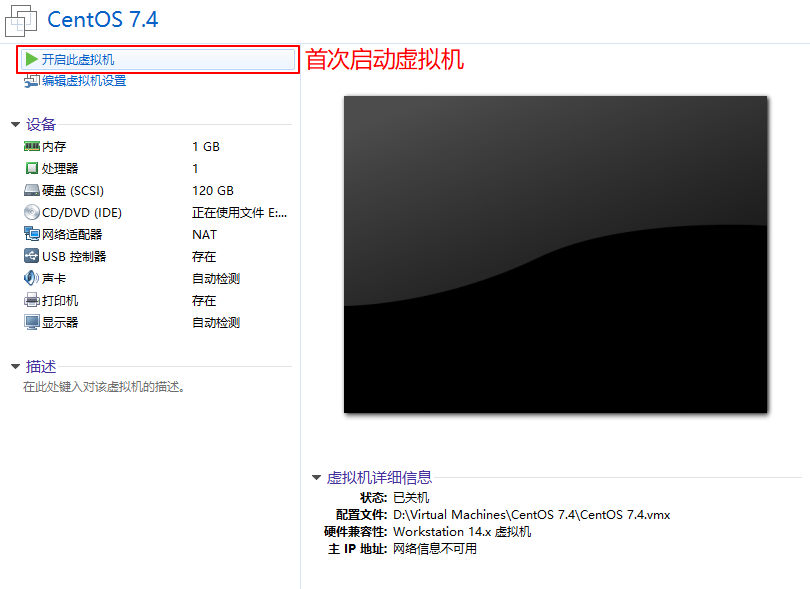This screenshot has height=589, width=810.
Task: Click the hard disk (SCSI) icon
Action: coord(32,190)
